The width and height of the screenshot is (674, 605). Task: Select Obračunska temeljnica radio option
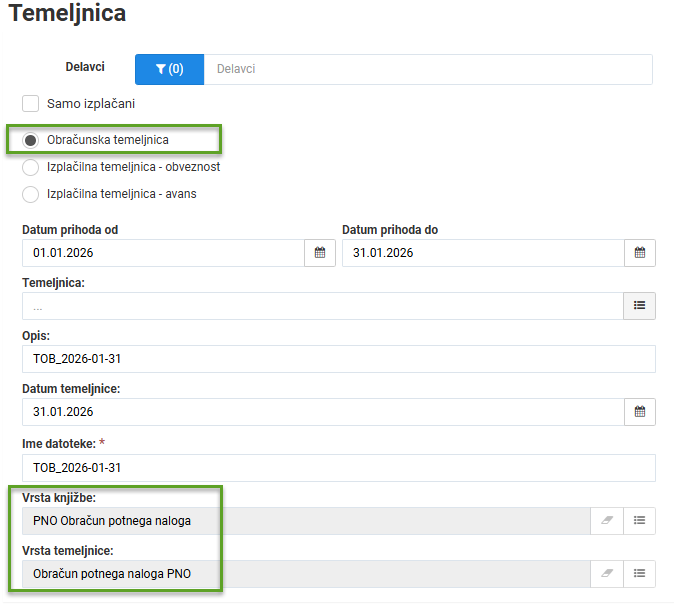[31, 140]
